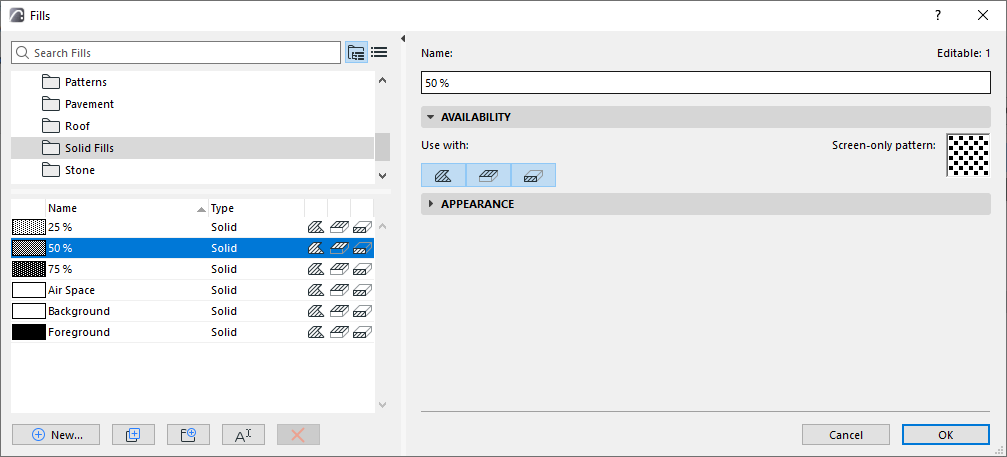Collapse left panel with small arrow
This screenshot has width=1007, height=457.
click(403, 39)
